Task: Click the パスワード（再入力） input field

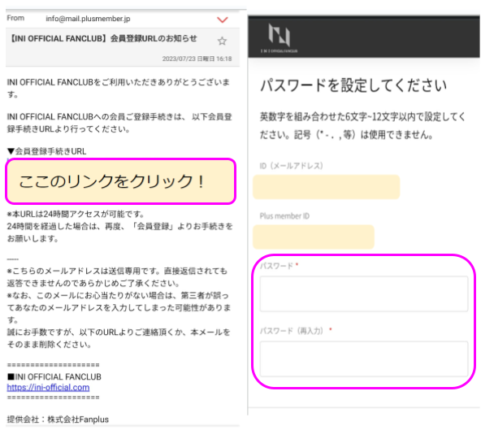Action: [x=364, y=359]
